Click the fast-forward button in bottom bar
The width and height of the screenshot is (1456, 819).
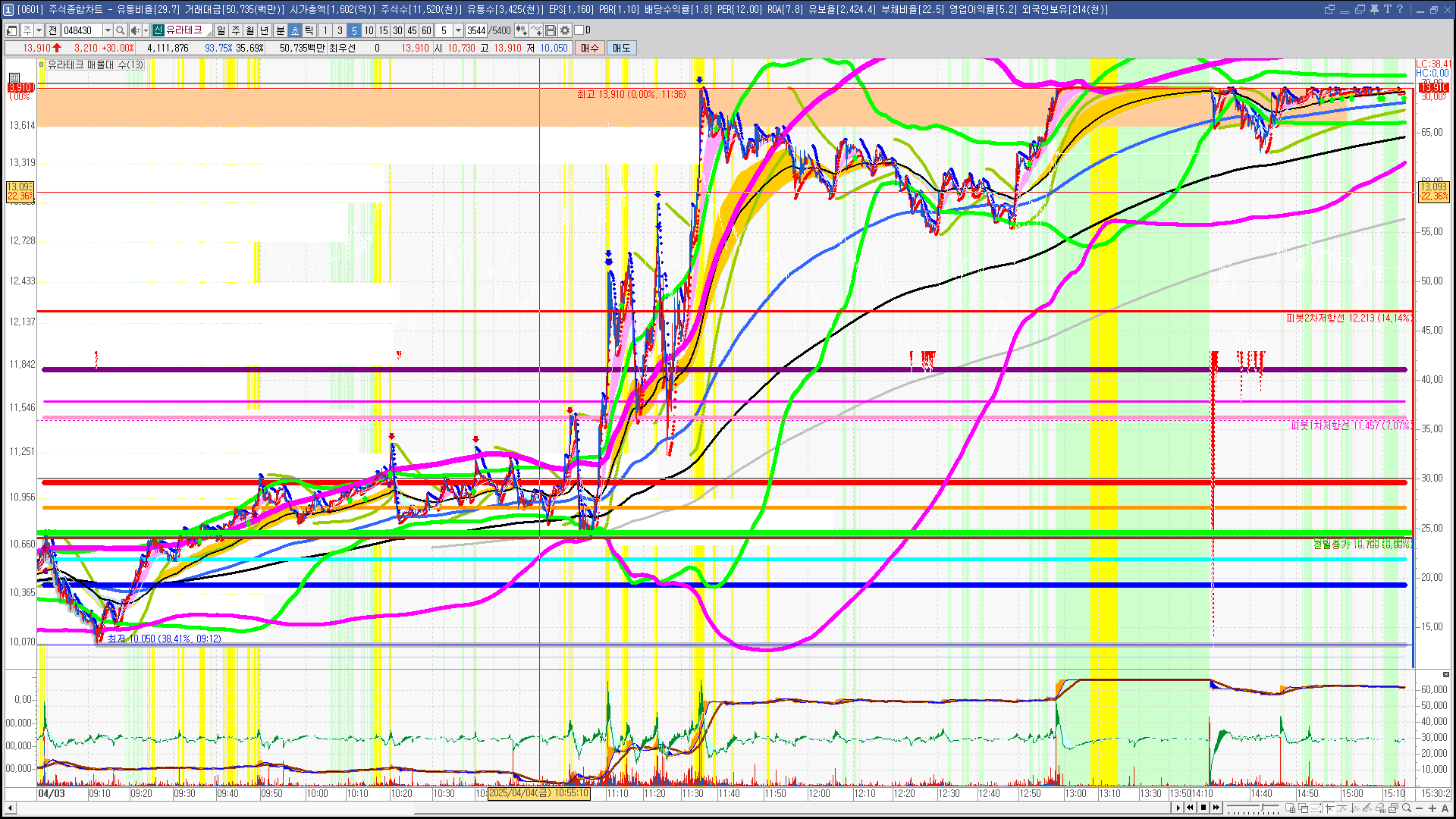point(1216,808)
